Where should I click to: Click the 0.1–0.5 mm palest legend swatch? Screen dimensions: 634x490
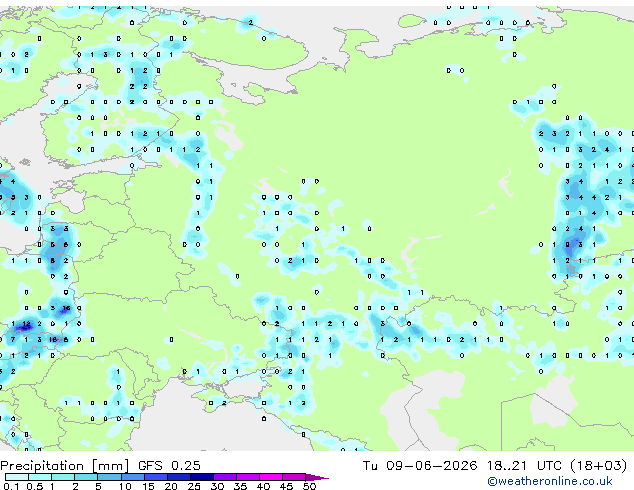coord(17,477)
